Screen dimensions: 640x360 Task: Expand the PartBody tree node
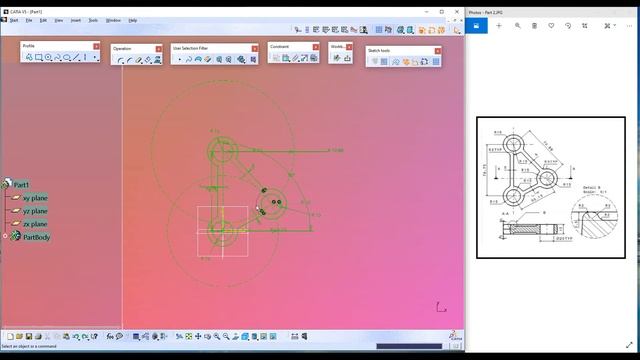pyautogui.click(x=5, y=236)
